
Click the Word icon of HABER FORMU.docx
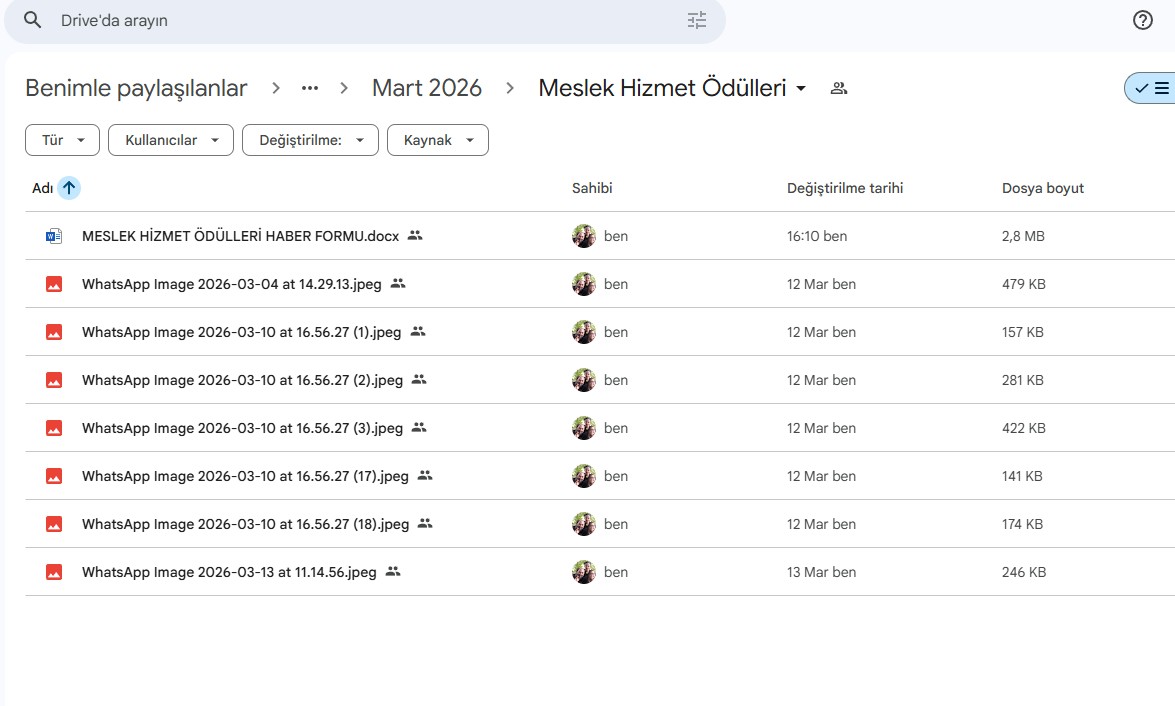54,236
